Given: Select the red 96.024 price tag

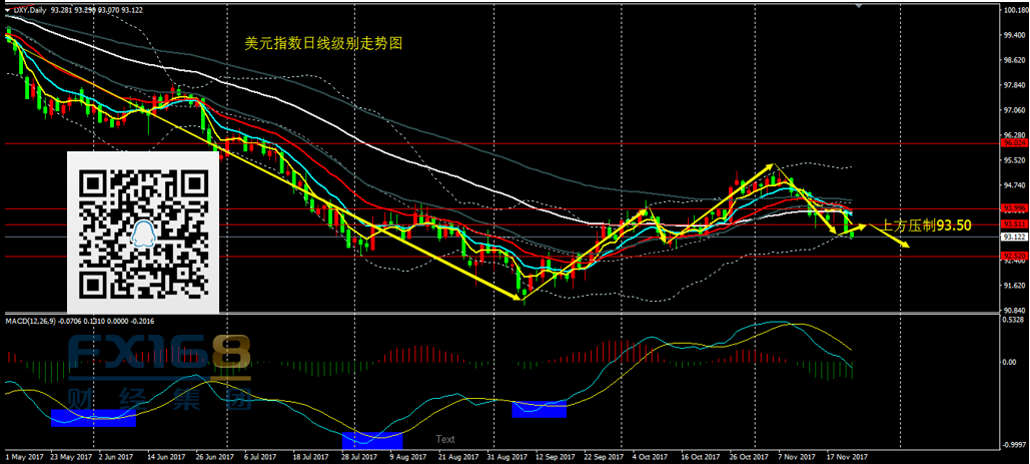Looking at the screenshot, I should point(1013,144).
